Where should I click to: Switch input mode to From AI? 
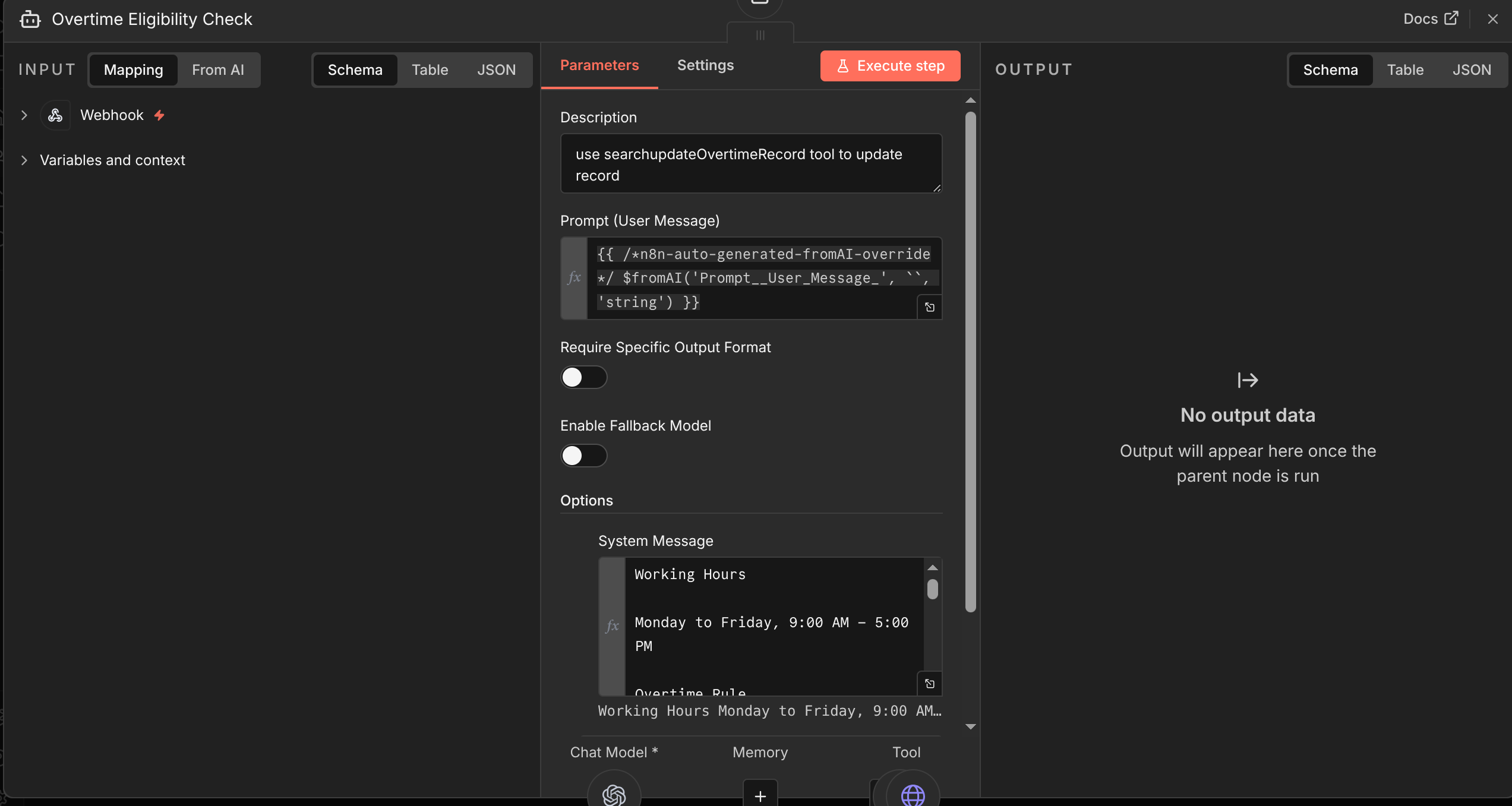coord(218,69)
